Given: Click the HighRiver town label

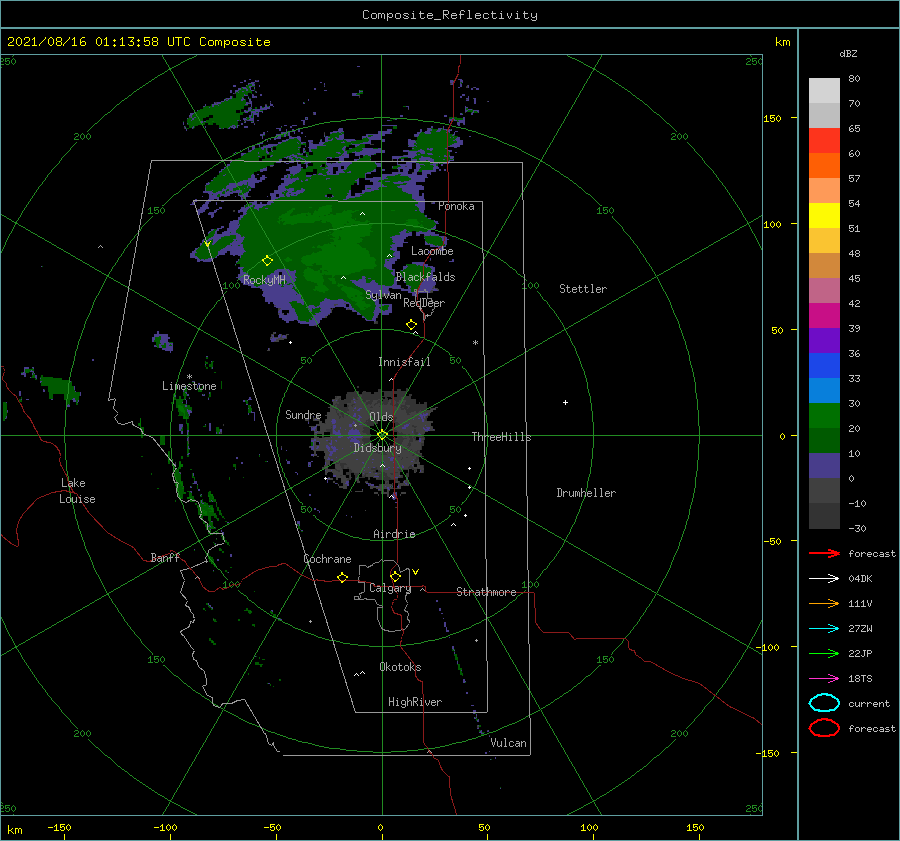Looking at the screenshot, I should 415,702.
